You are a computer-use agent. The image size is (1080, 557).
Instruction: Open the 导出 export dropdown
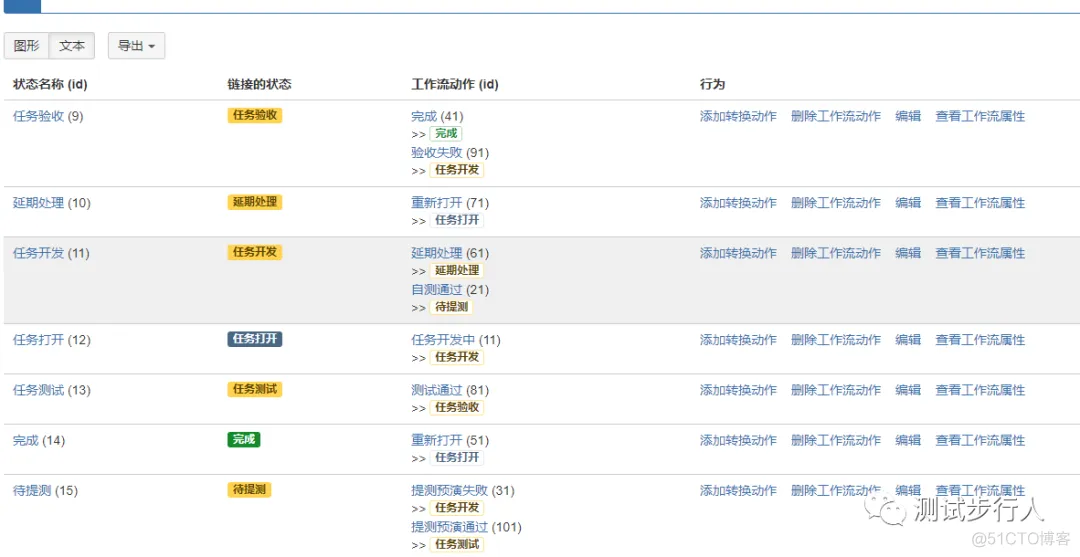pyautogui.click(x=136, y=46)
